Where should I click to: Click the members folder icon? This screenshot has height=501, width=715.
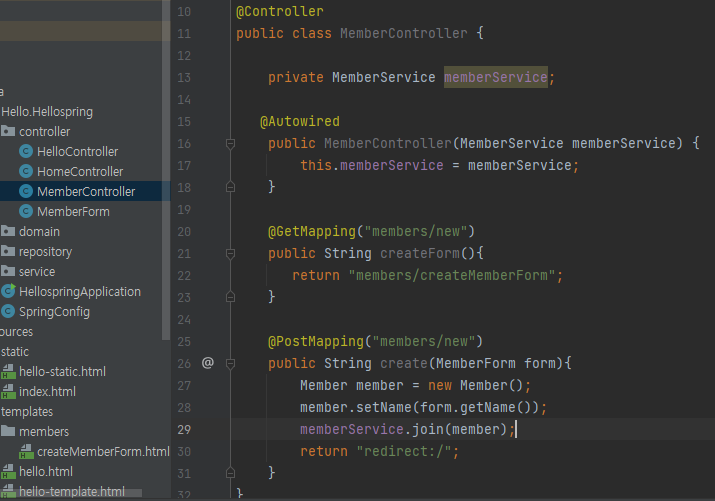[8, 431]
